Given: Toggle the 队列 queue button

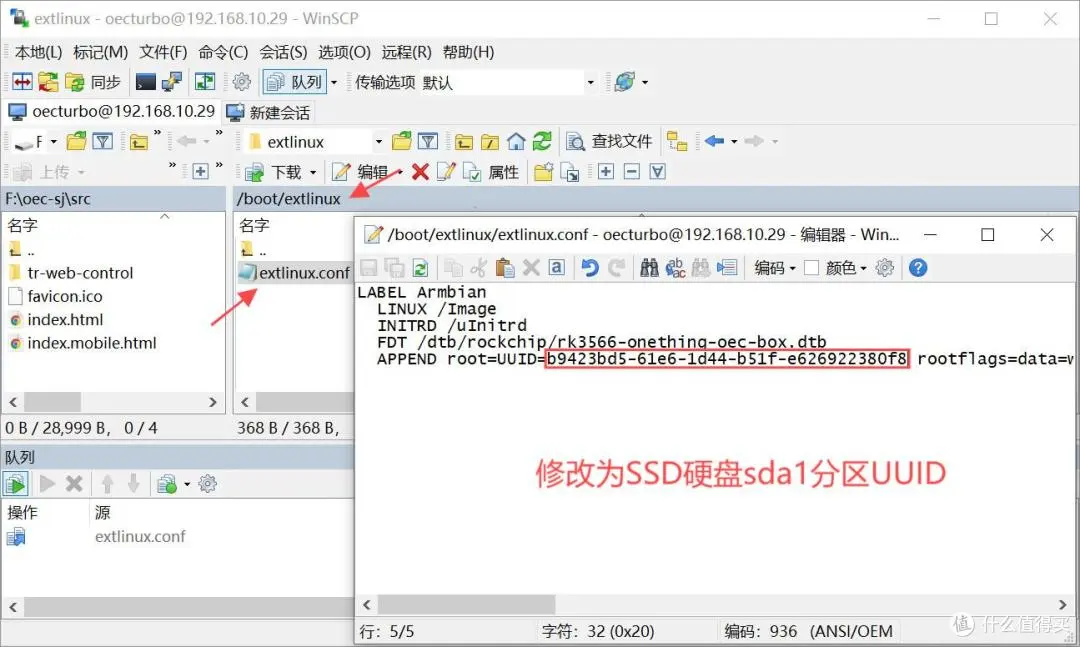Looking at the screenshot, I should [x=294, y=82].
